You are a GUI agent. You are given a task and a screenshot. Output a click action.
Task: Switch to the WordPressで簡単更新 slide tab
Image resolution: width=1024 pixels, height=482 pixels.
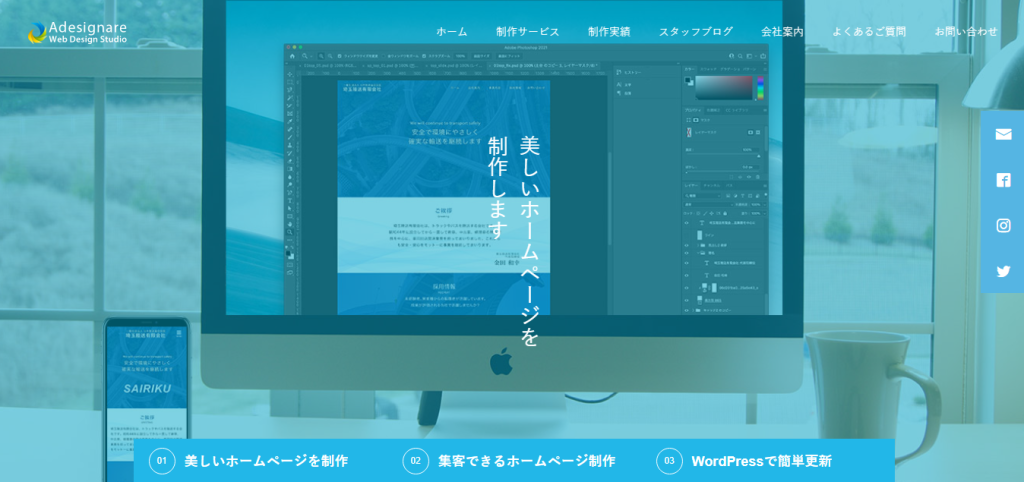[760, 461]
